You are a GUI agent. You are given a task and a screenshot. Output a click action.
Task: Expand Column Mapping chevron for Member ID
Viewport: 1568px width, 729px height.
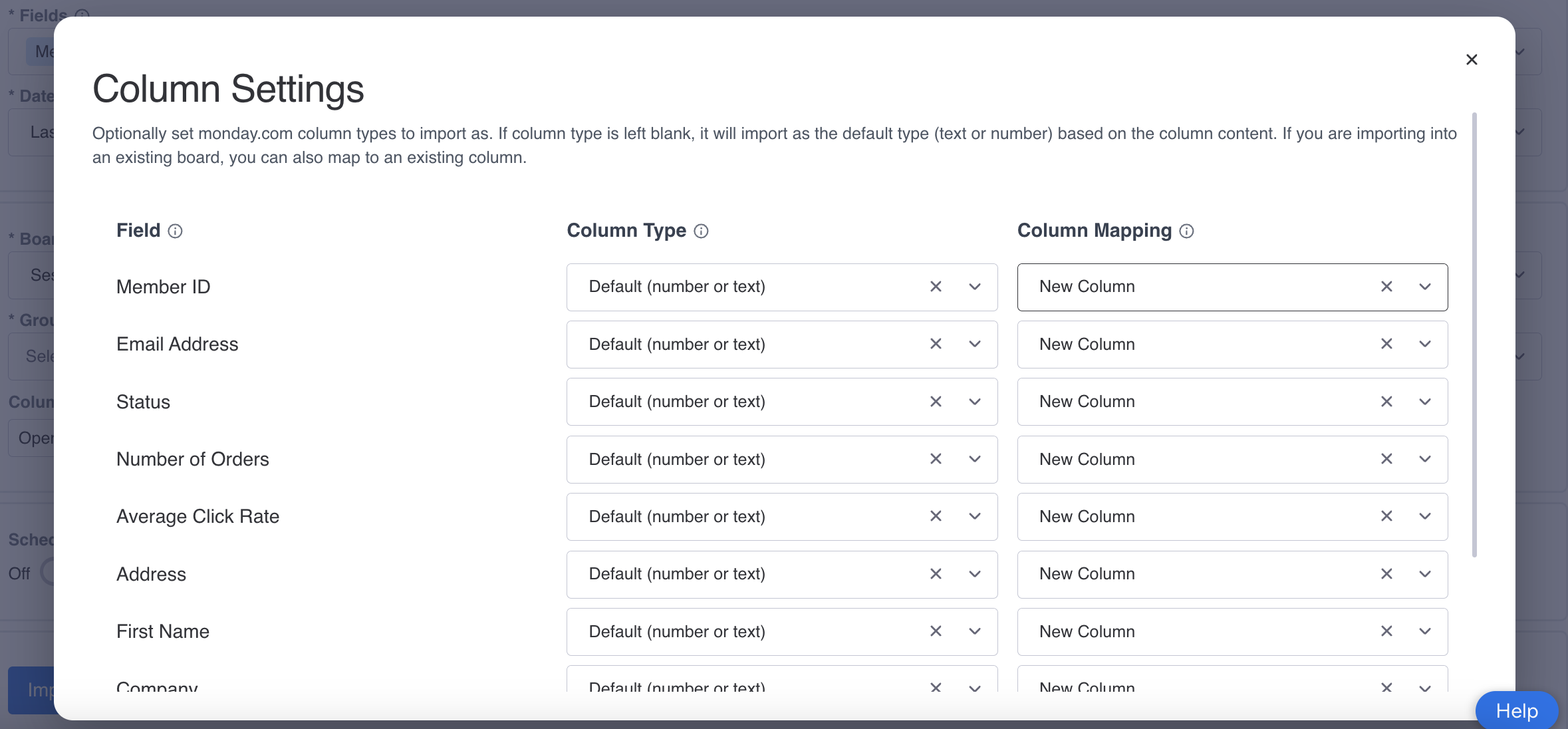pyautogui.click(x=1425, y=287)
